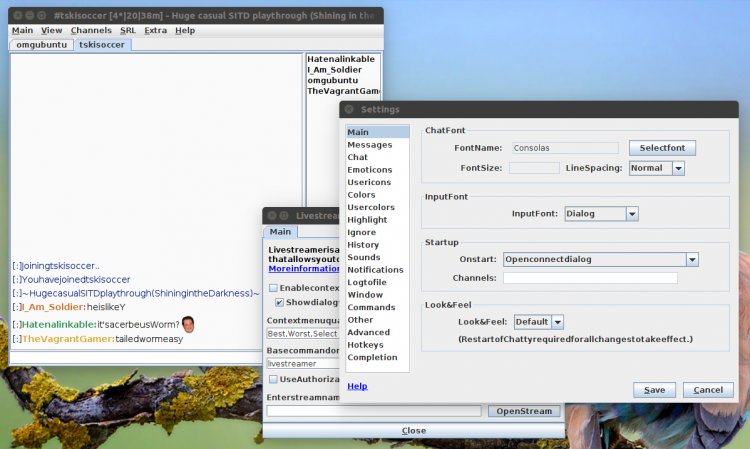Click the Cancel button in Settings

[708, 390]
